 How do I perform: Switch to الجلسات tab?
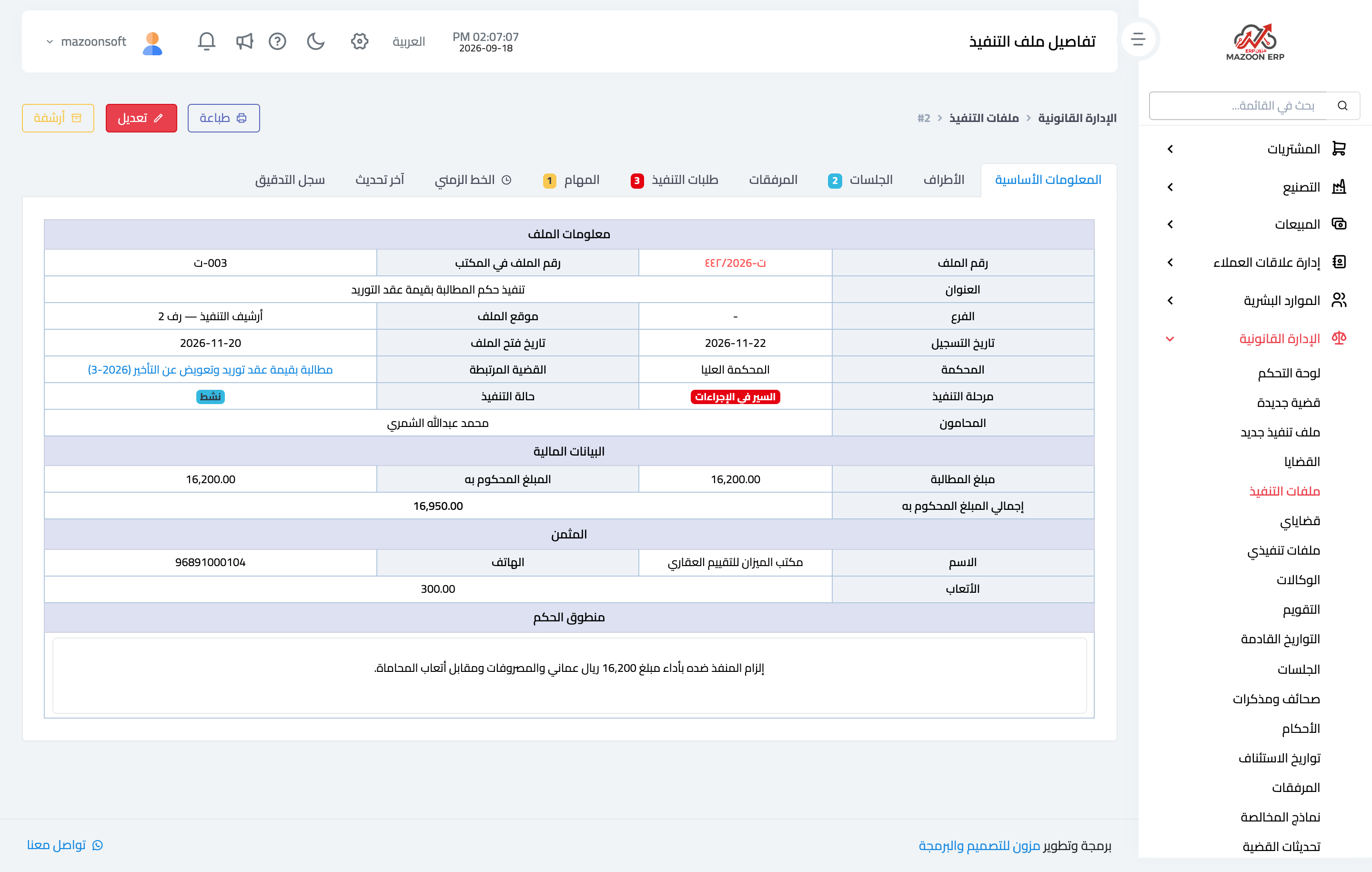860,180
